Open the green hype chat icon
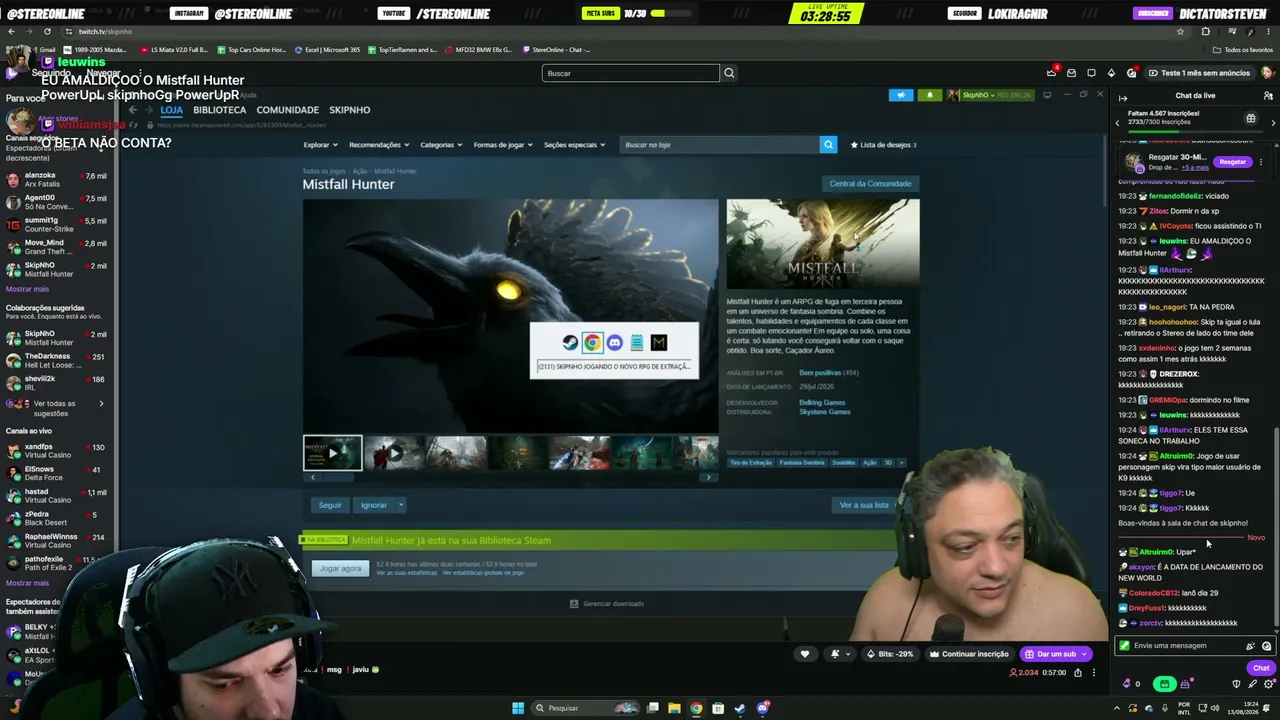Viewport: 1280px width, 720px height. coord(1164,684)
